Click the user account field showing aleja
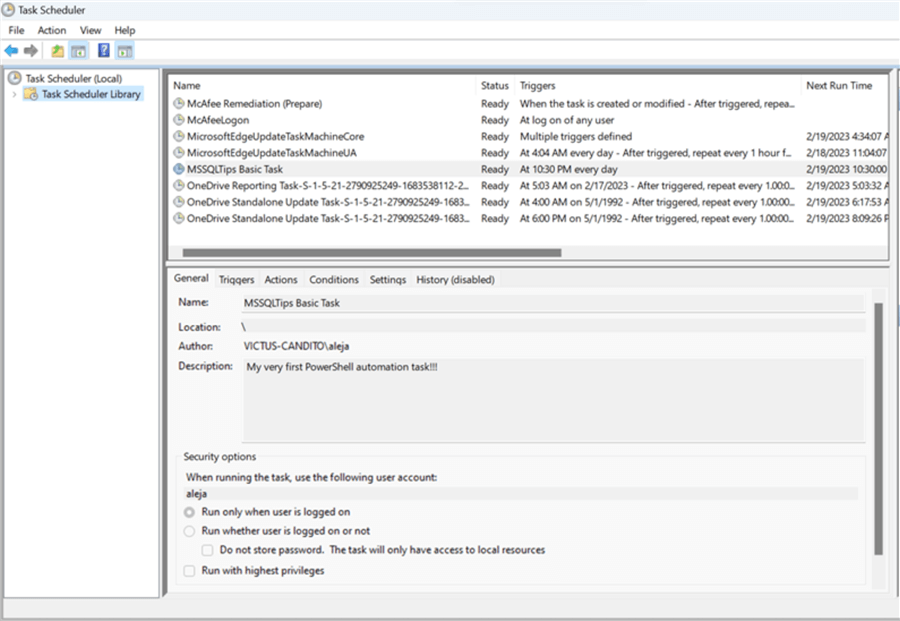The width and height of the screenshot is (900, 621). coord(521,494)
